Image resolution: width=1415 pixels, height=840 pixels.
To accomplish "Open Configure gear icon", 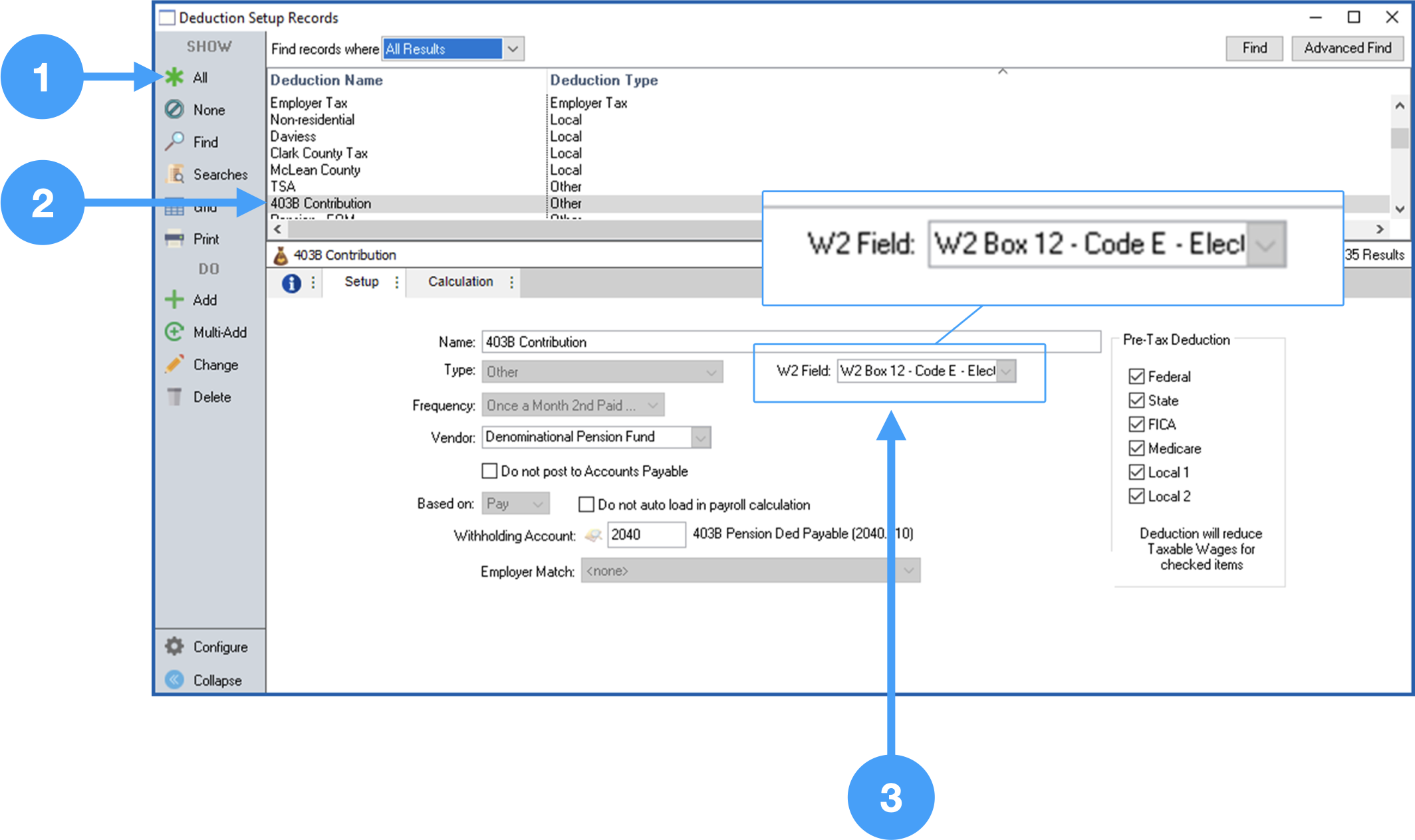I will 174,647.
